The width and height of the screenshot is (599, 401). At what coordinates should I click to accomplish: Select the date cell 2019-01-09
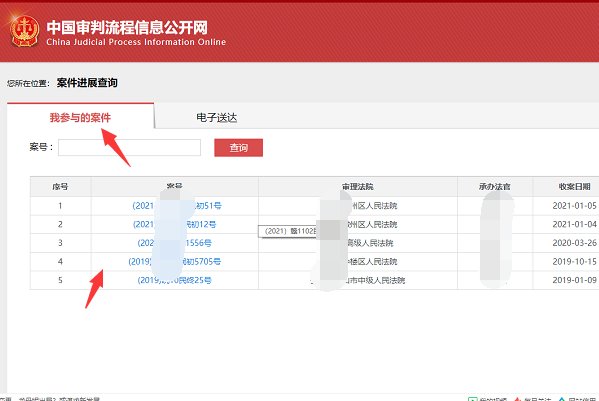coord(575,280)
